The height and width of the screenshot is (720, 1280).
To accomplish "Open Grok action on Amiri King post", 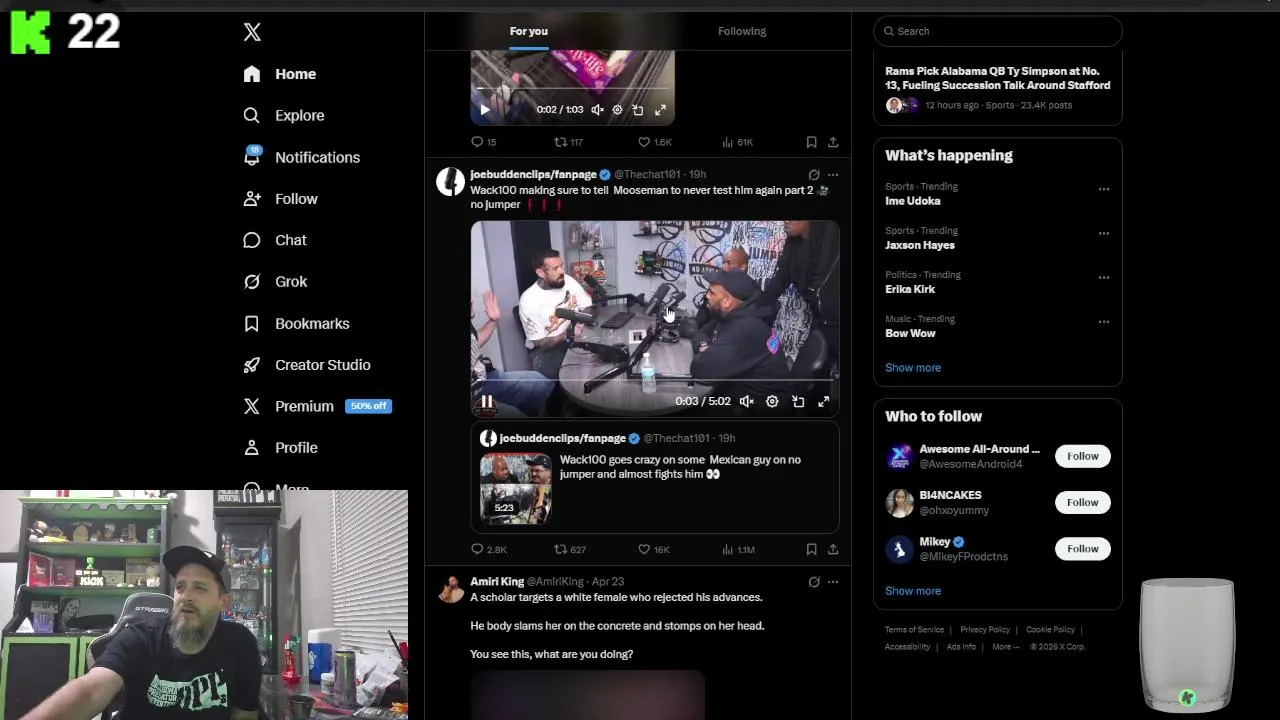I will (814, 581).
